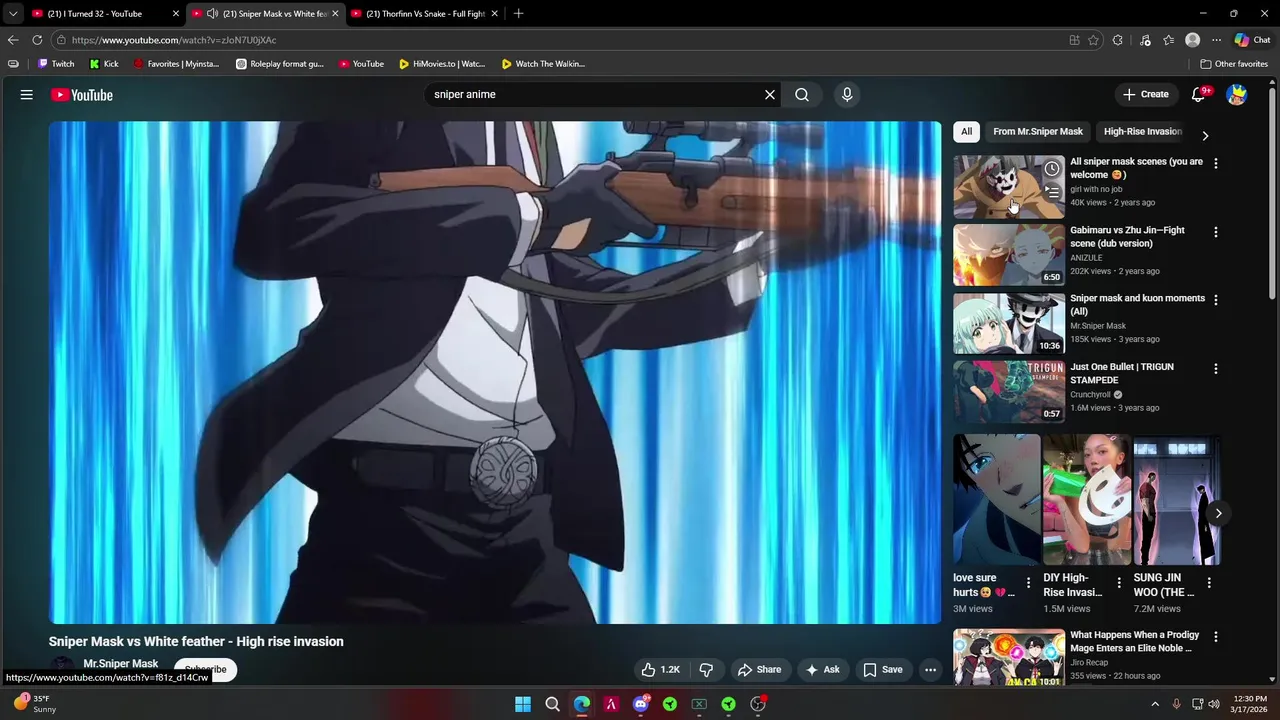This screenshot has height=720, width=1280.
Task: Add 'All sniper mask scenes' to queue
Action: (x=1052, y=191)
